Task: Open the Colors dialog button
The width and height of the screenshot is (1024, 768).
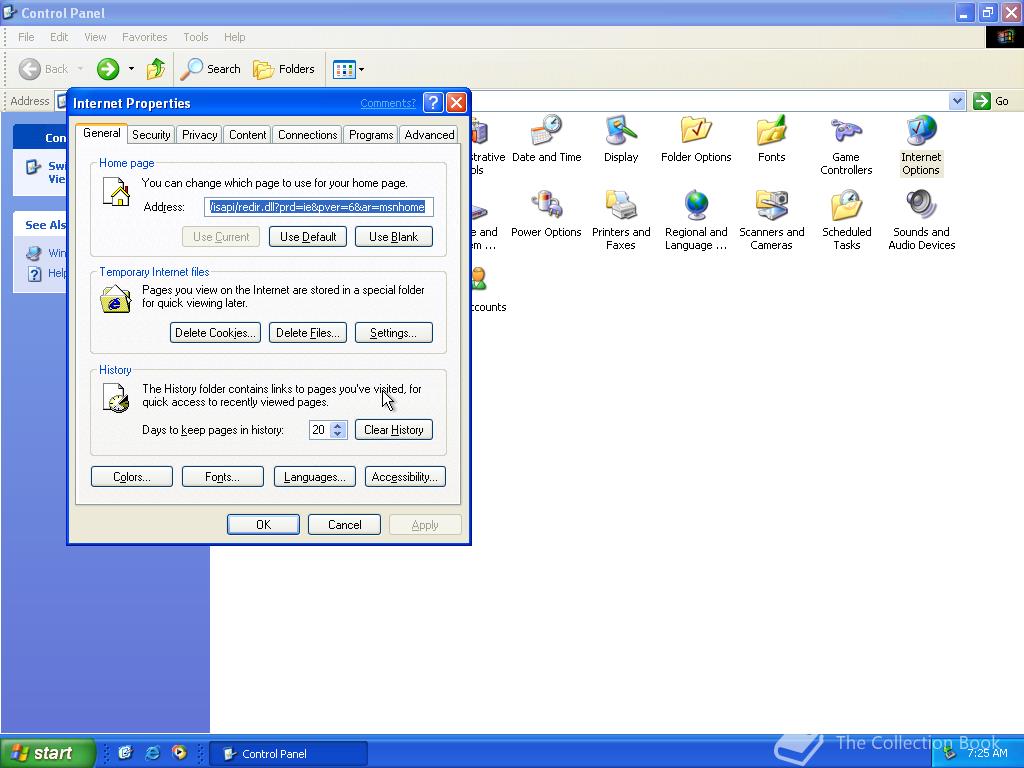Action: [x=132, y=477]
